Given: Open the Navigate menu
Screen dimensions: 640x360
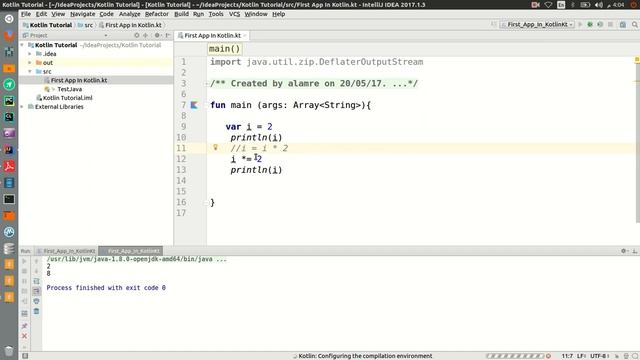Looking at the screenshot, I should tap(82, 14).
